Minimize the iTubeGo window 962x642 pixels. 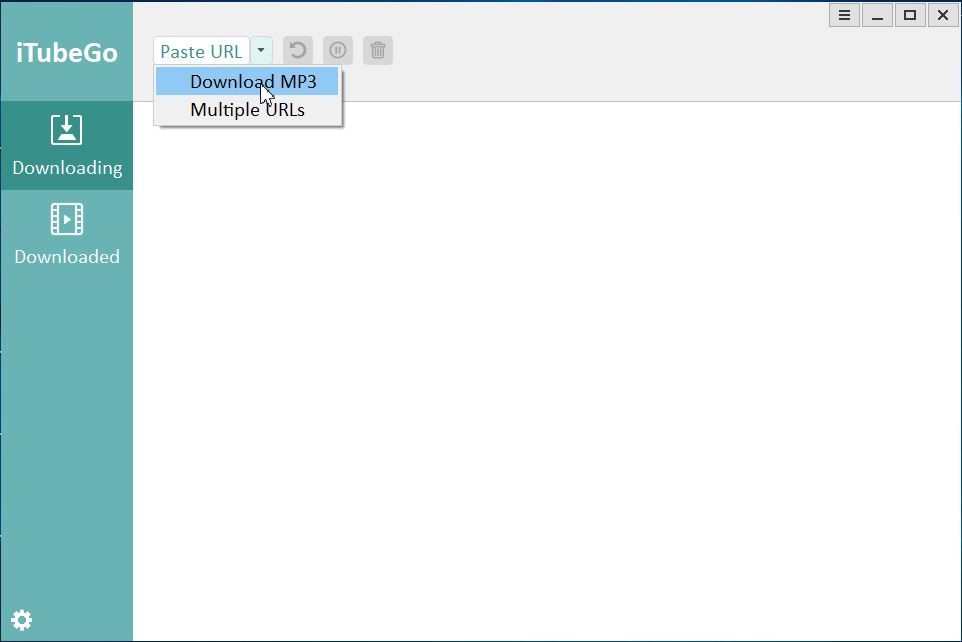coord(877,15)
